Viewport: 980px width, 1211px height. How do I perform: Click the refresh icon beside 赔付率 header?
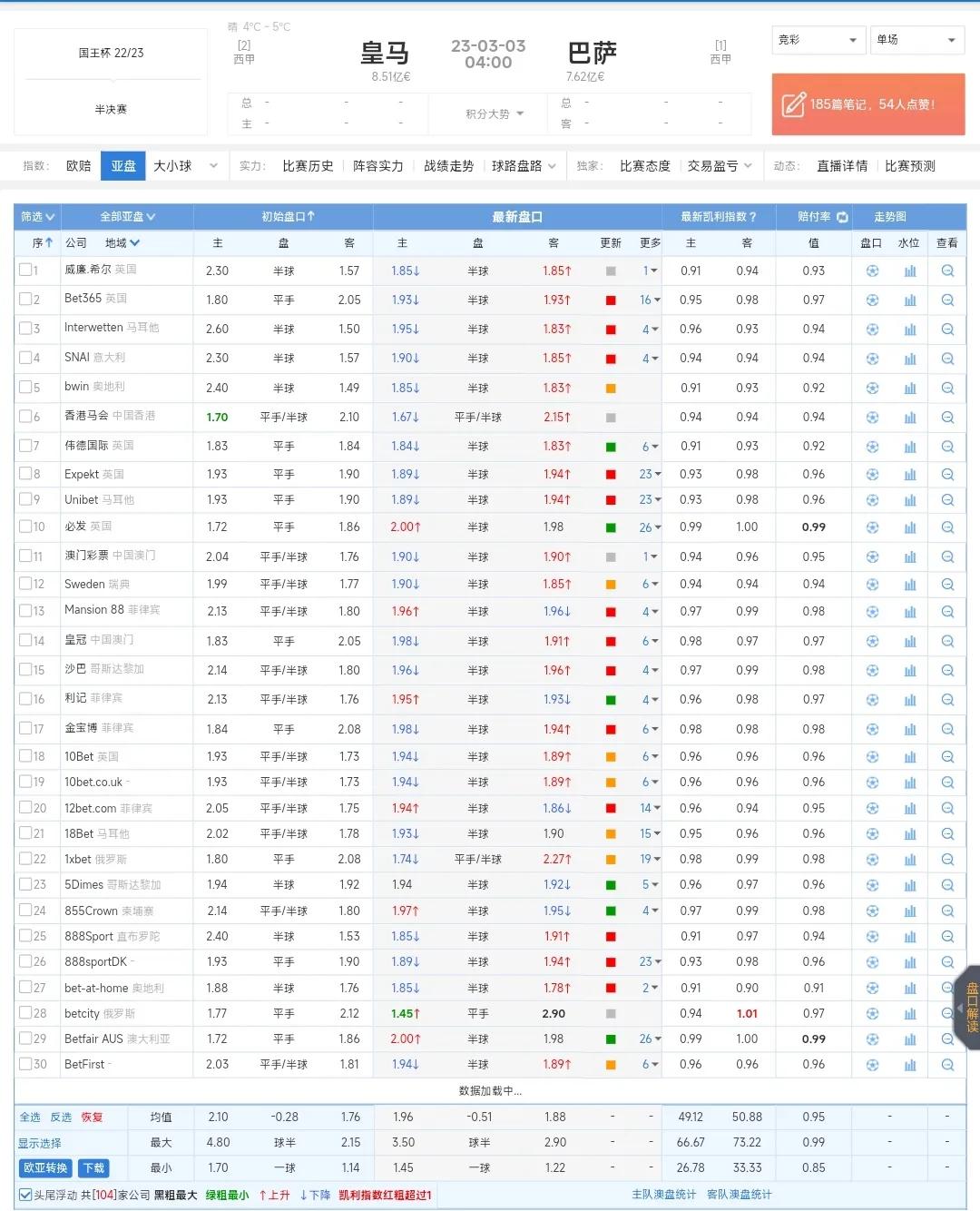click(x=842, y=217)
